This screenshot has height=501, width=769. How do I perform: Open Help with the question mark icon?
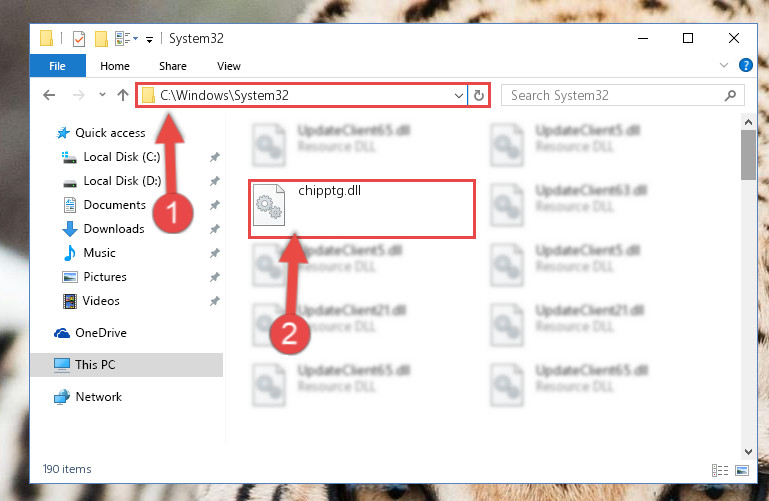(745, 65)
